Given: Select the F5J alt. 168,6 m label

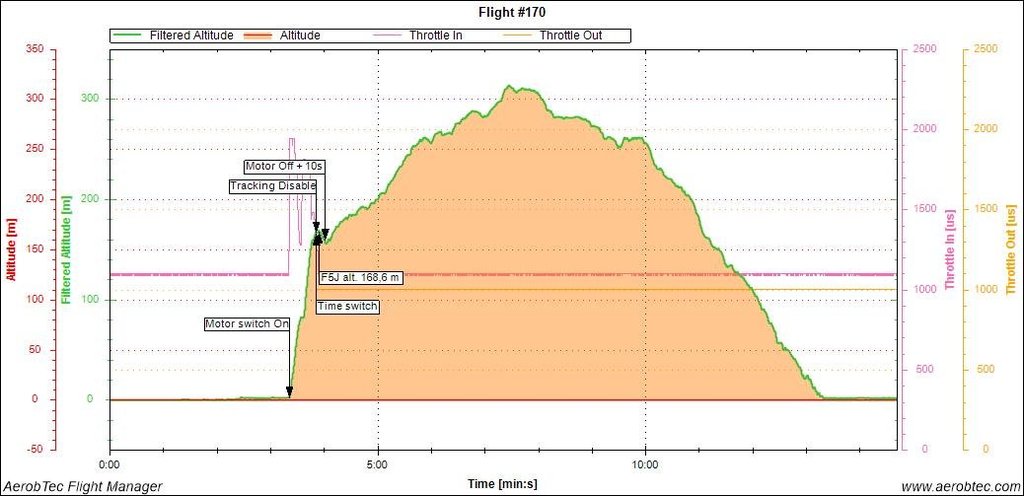Looking at the screenshot, I should pos(360,277).
